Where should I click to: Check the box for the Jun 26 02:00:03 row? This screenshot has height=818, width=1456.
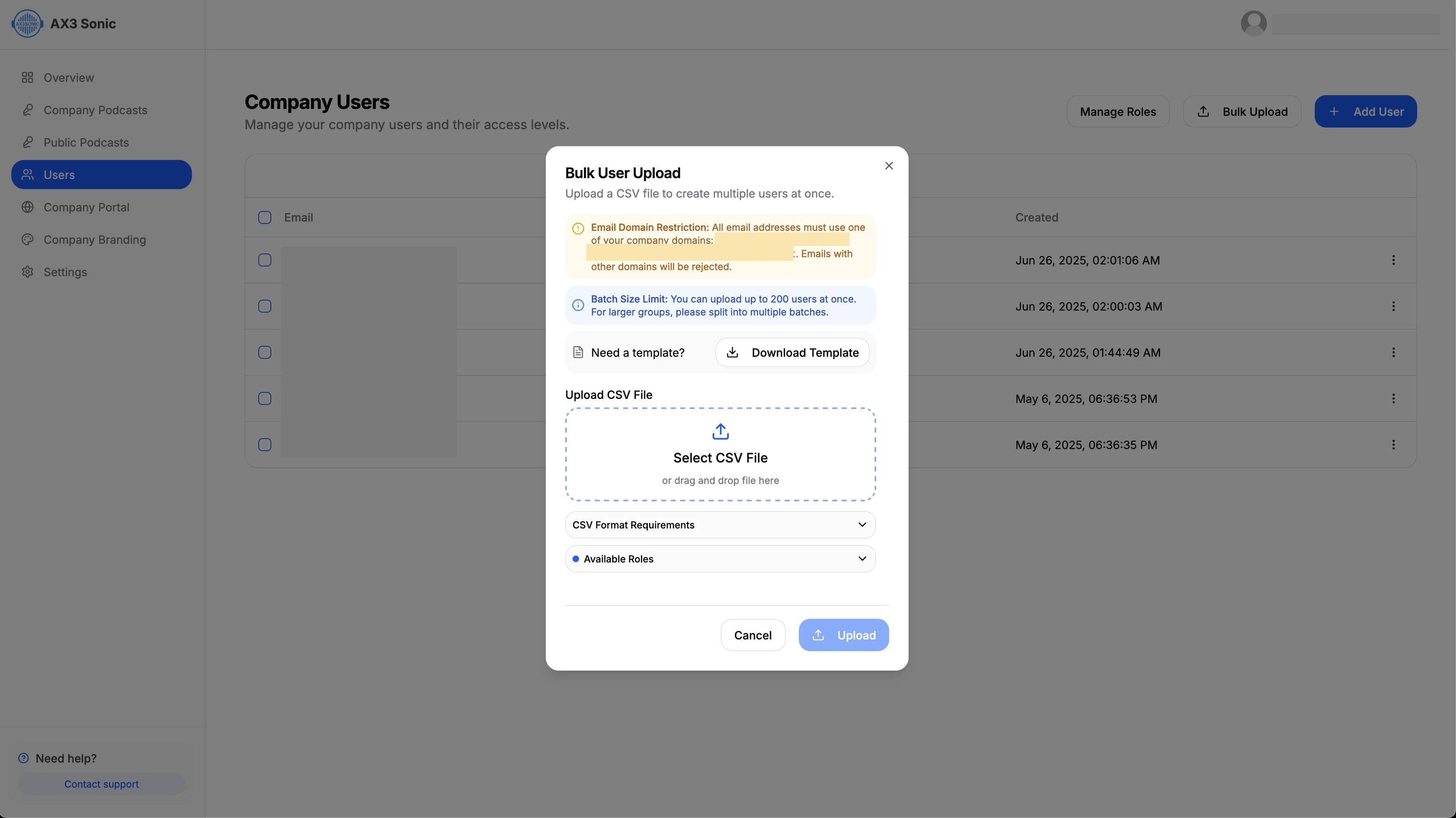(x=264, y=307)
